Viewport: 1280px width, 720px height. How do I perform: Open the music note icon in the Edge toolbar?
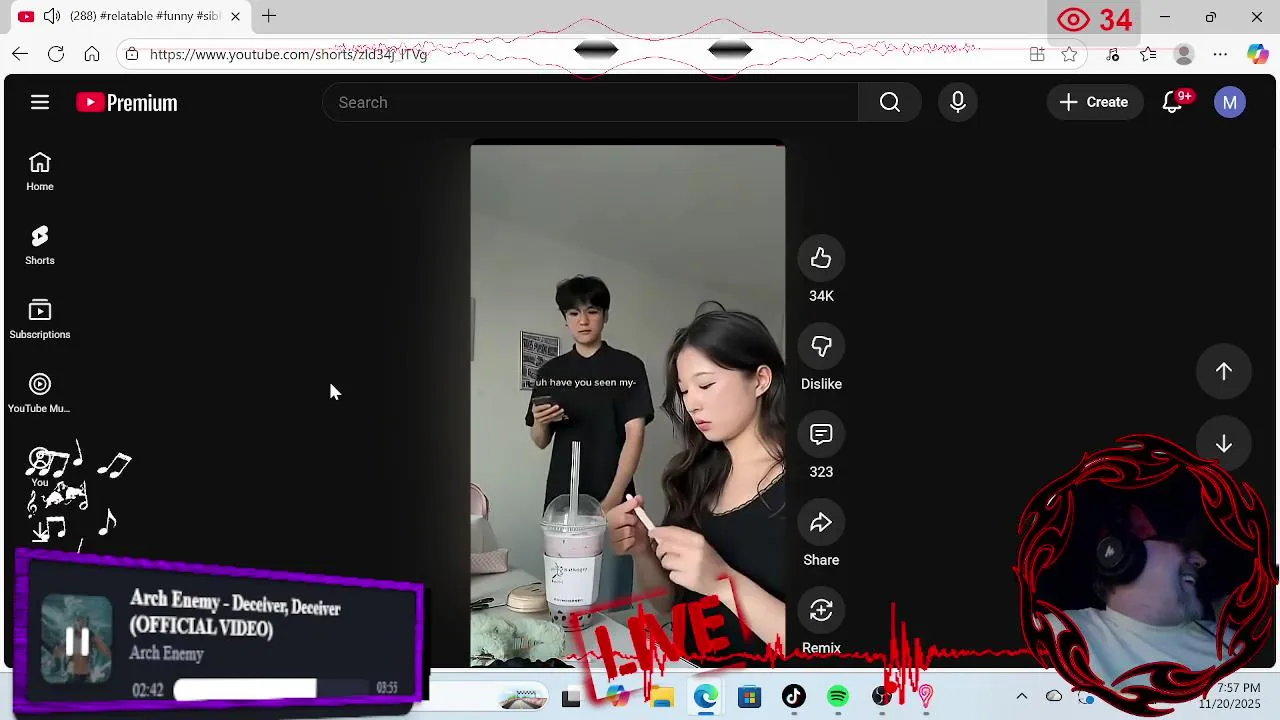(x=1113, y=54)
